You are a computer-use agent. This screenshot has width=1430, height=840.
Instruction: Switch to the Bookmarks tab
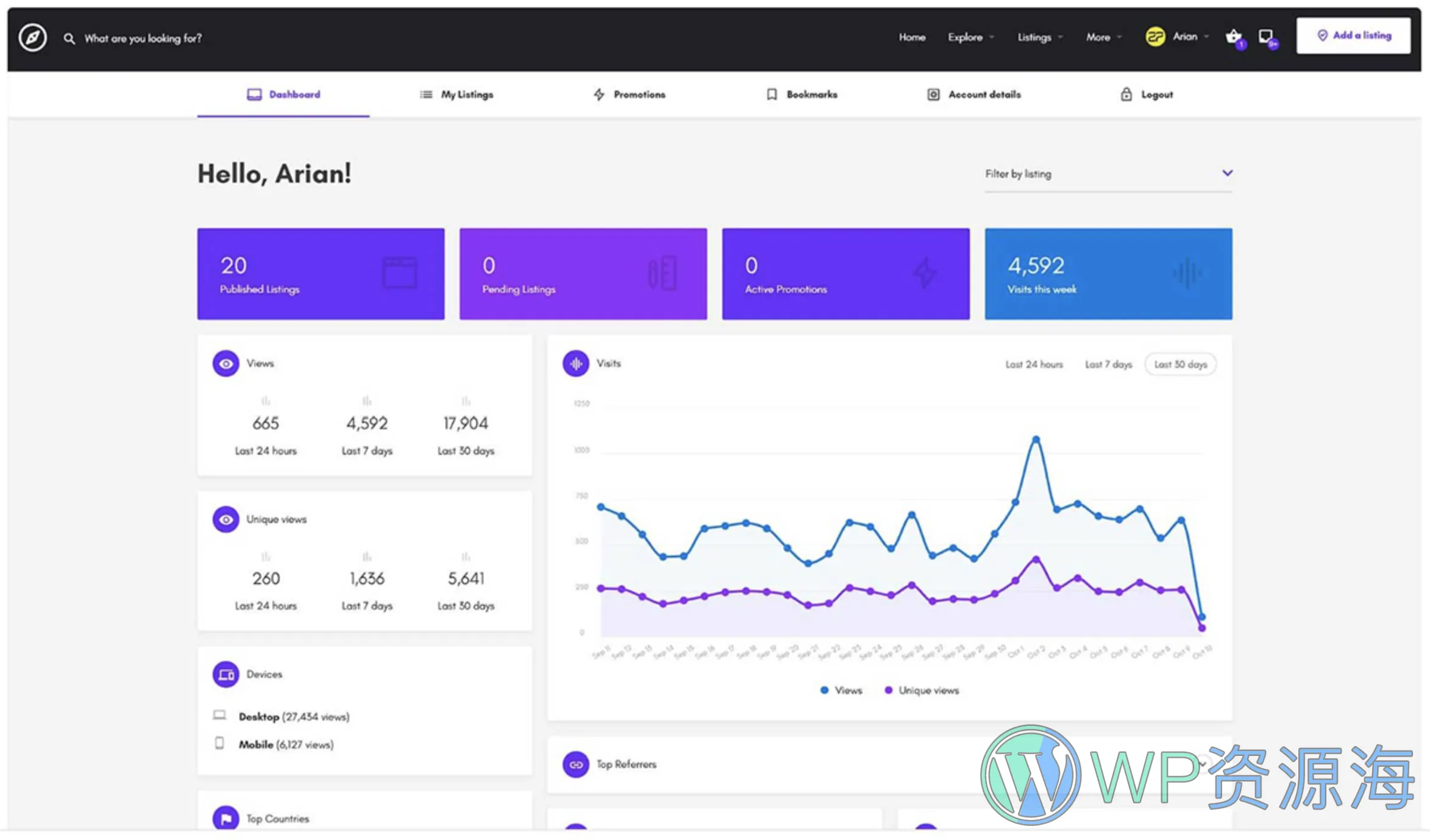pos(802,94)
